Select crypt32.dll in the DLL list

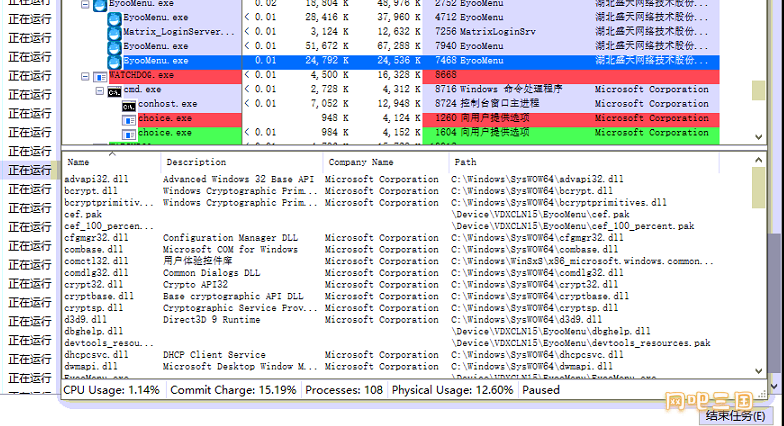click(x=93, y=284)
